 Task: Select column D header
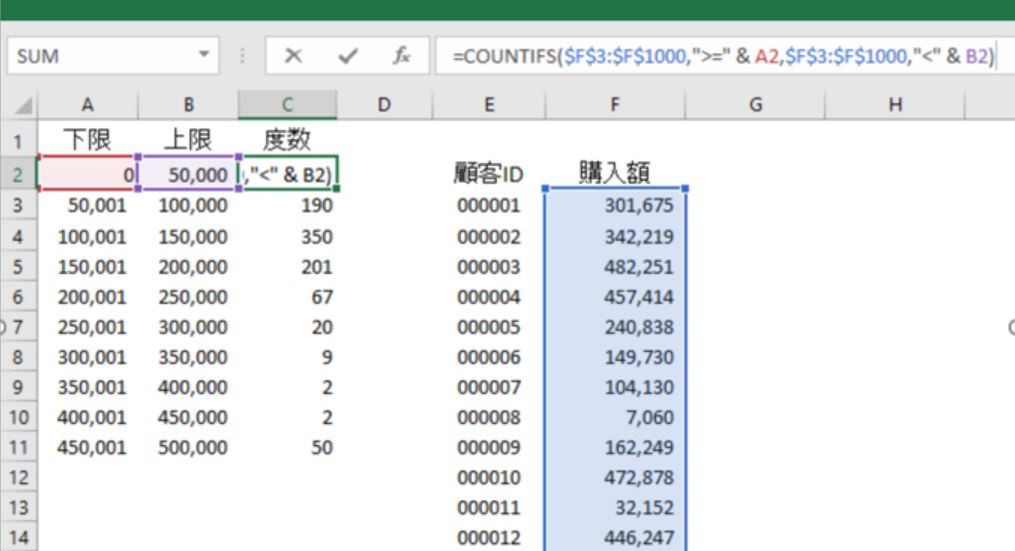(385, 104)
